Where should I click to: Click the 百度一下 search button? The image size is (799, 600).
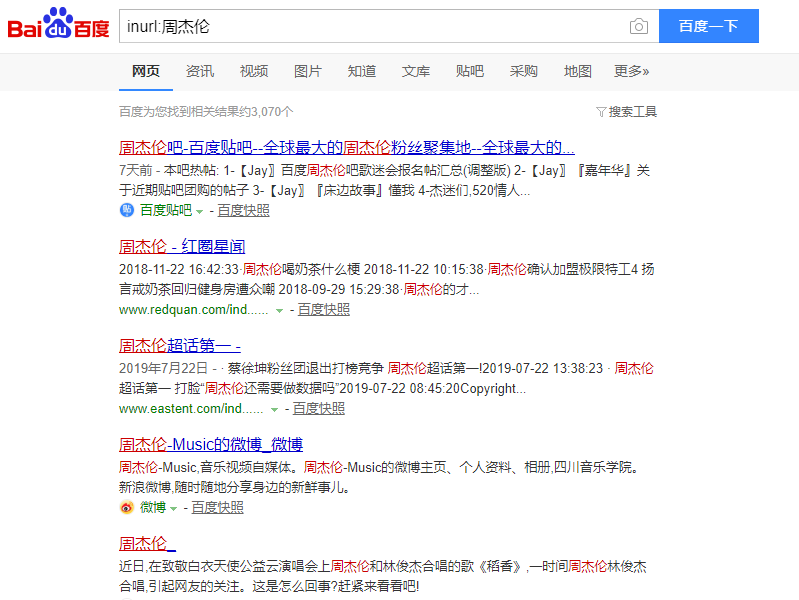click(x=708, y=26)
